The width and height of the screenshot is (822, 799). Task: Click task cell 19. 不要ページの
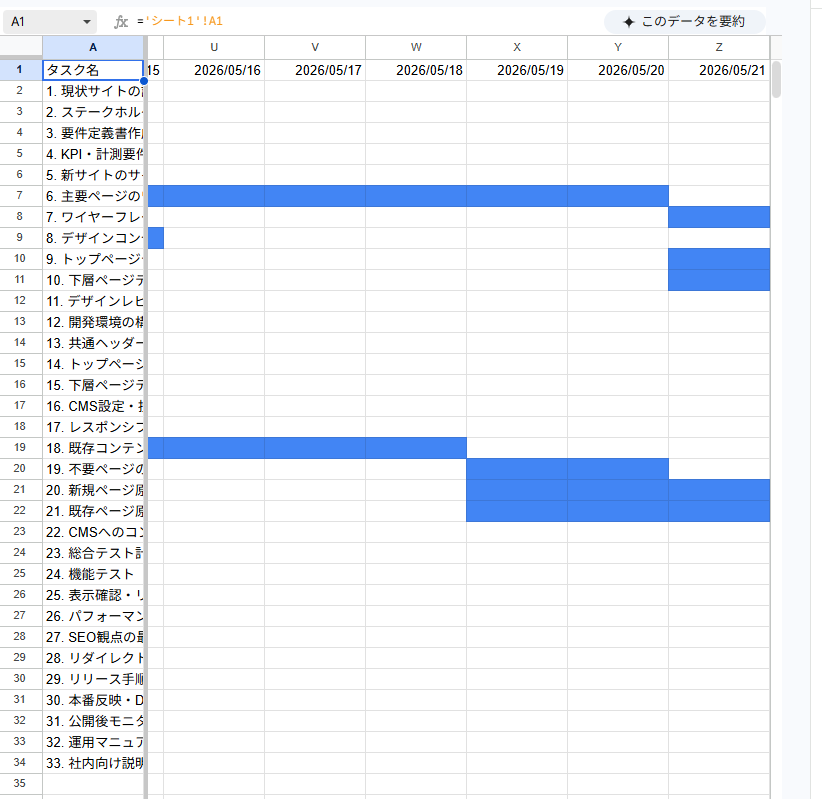[93, 469]
